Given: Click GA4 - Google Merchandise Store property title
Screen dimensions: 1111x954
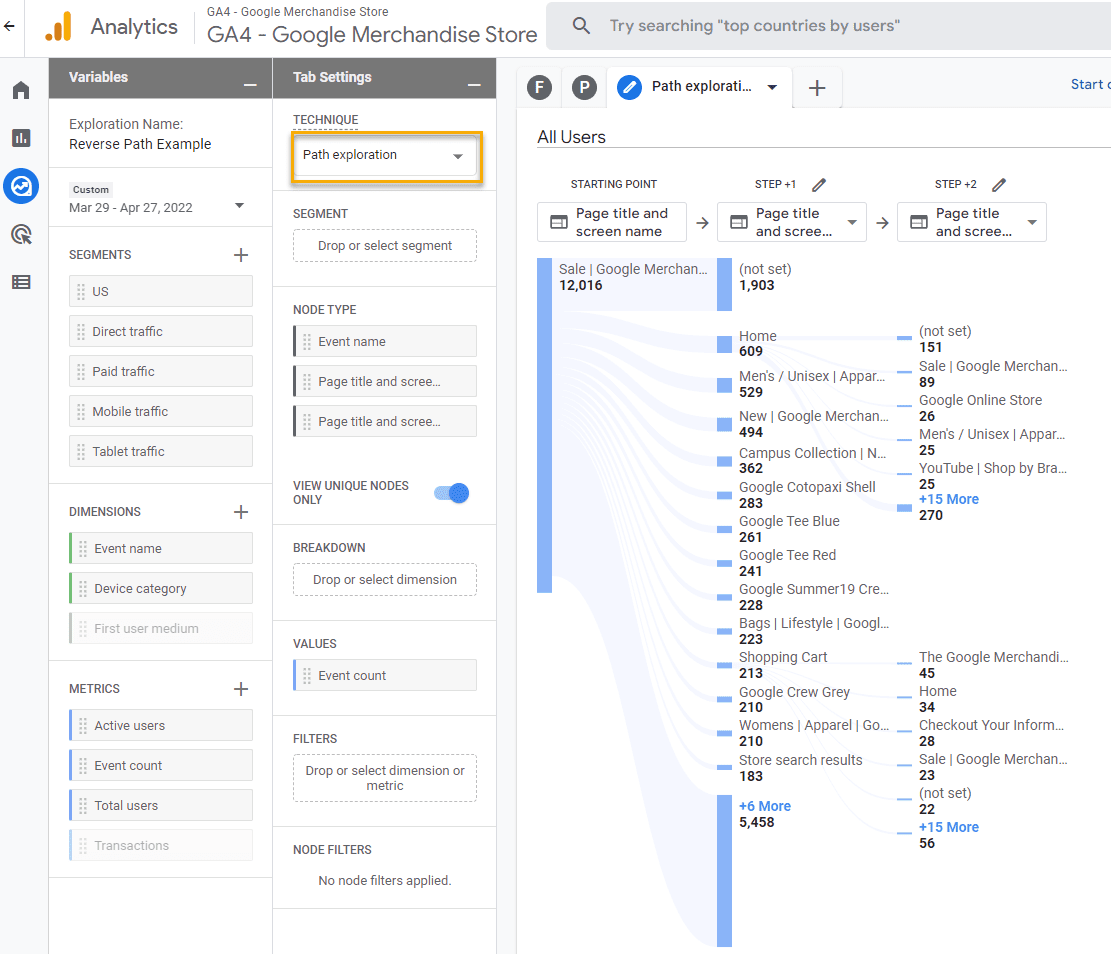Looking at the screenshot, I should [372, 35].
